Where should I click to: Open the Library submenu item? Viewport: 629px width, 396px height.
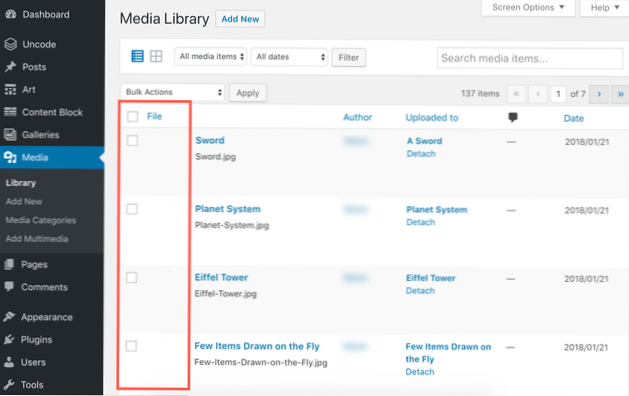click(21, 183)
